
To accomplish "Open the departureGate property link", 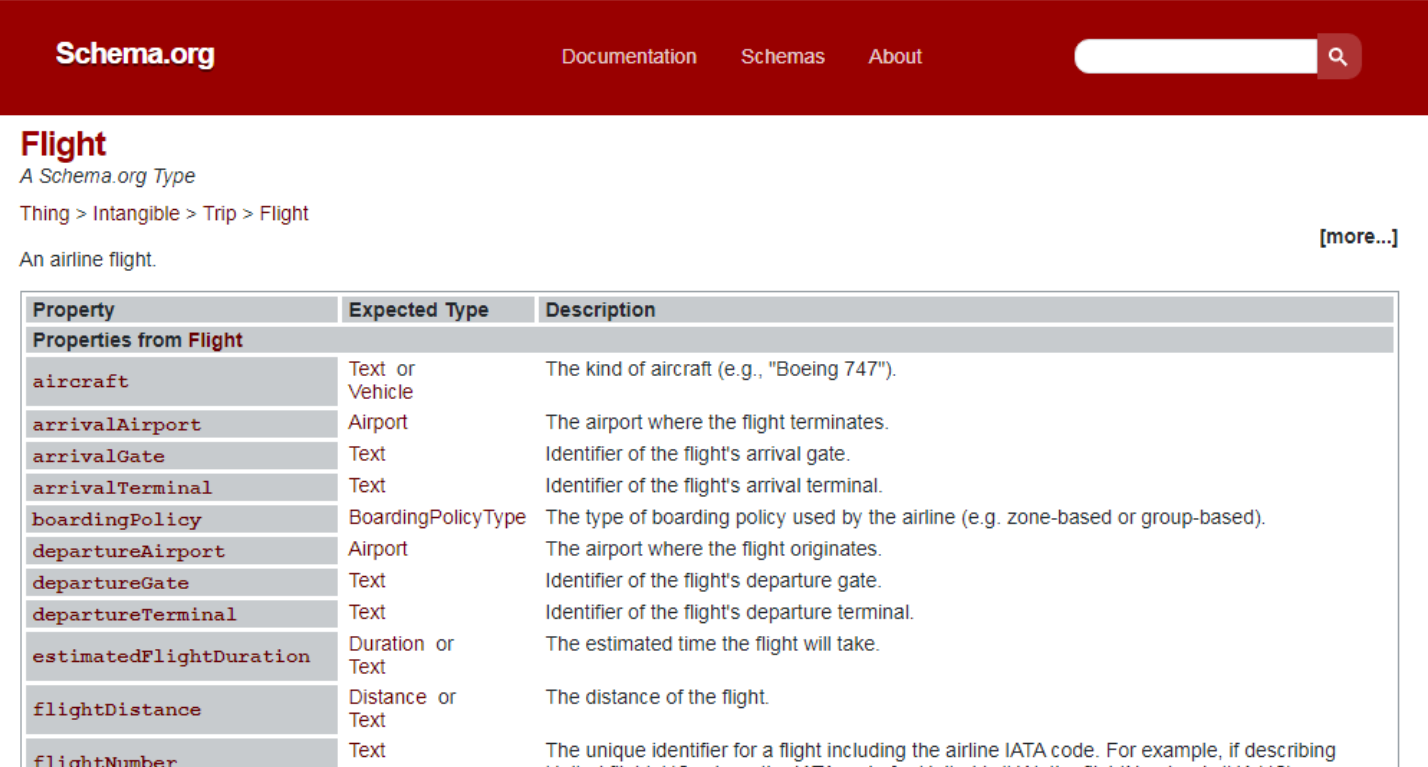I will [110, 583].
